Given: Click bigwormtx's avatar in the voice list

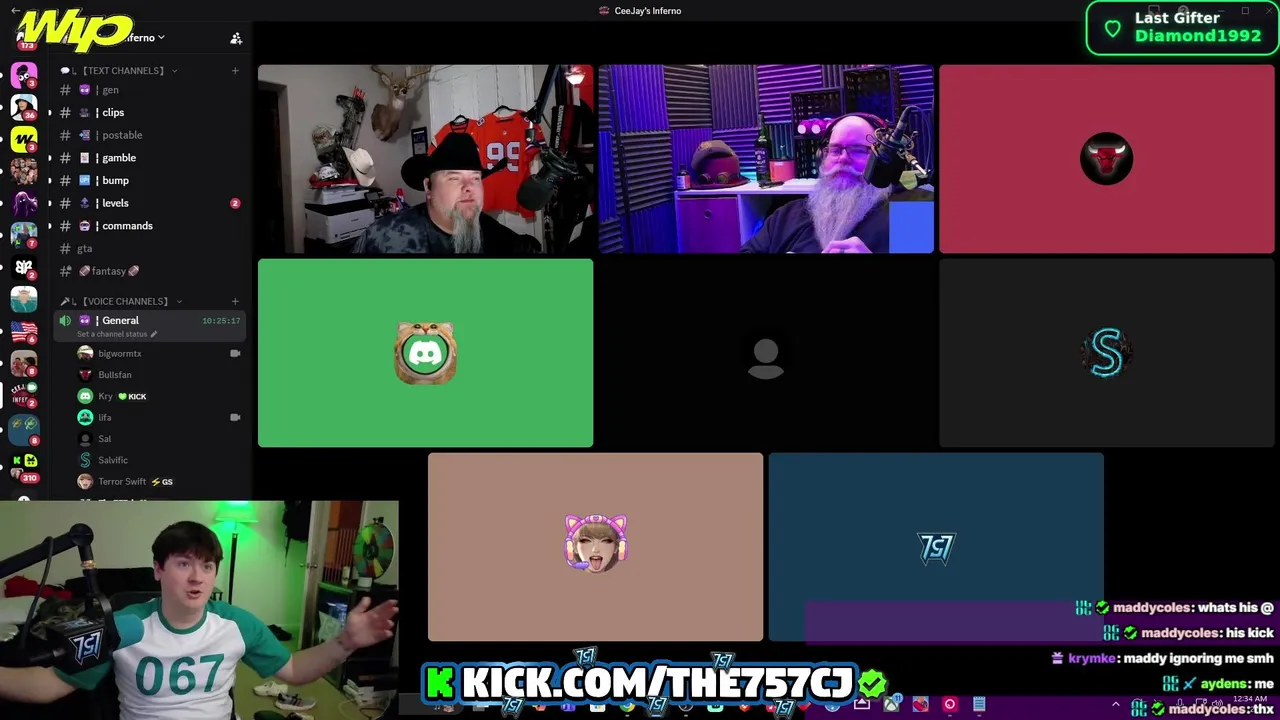Looking at the screenshot, I should [85, 353].
